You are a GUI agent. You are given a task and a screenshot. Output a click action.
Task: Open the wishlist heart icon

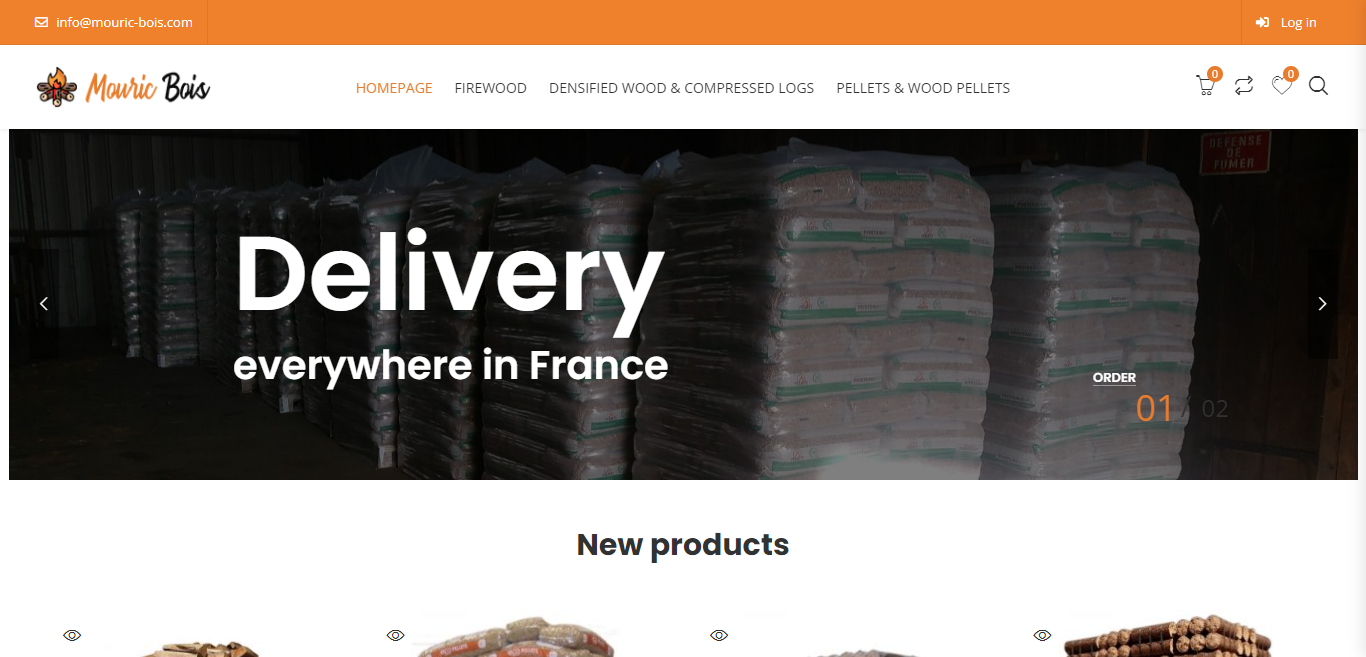(x=1282, y=86)
